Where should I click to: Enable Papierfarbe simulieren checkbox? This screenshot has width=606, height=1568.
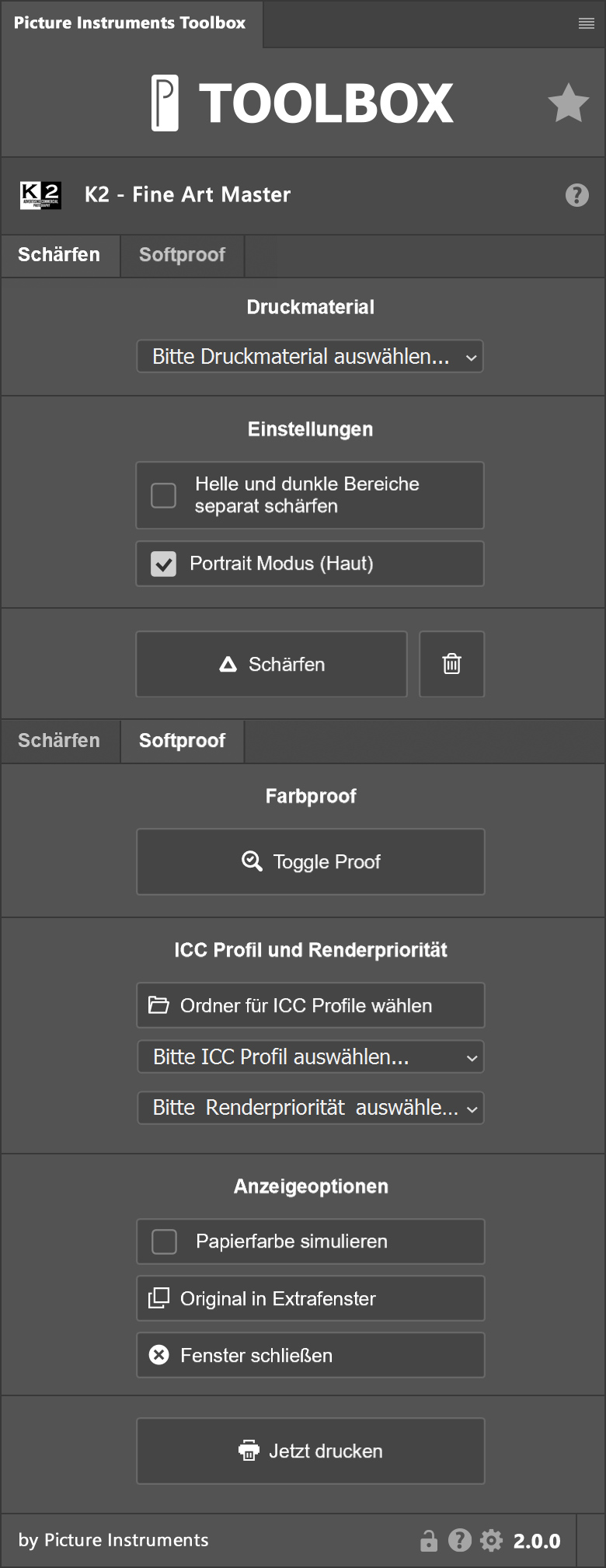(x=165, y=1241)
